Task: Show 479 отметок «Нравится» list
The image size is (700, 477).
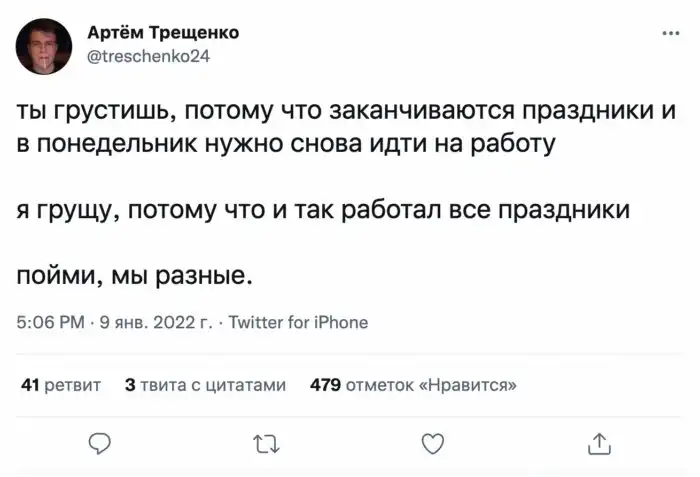Action: [413, 383]
